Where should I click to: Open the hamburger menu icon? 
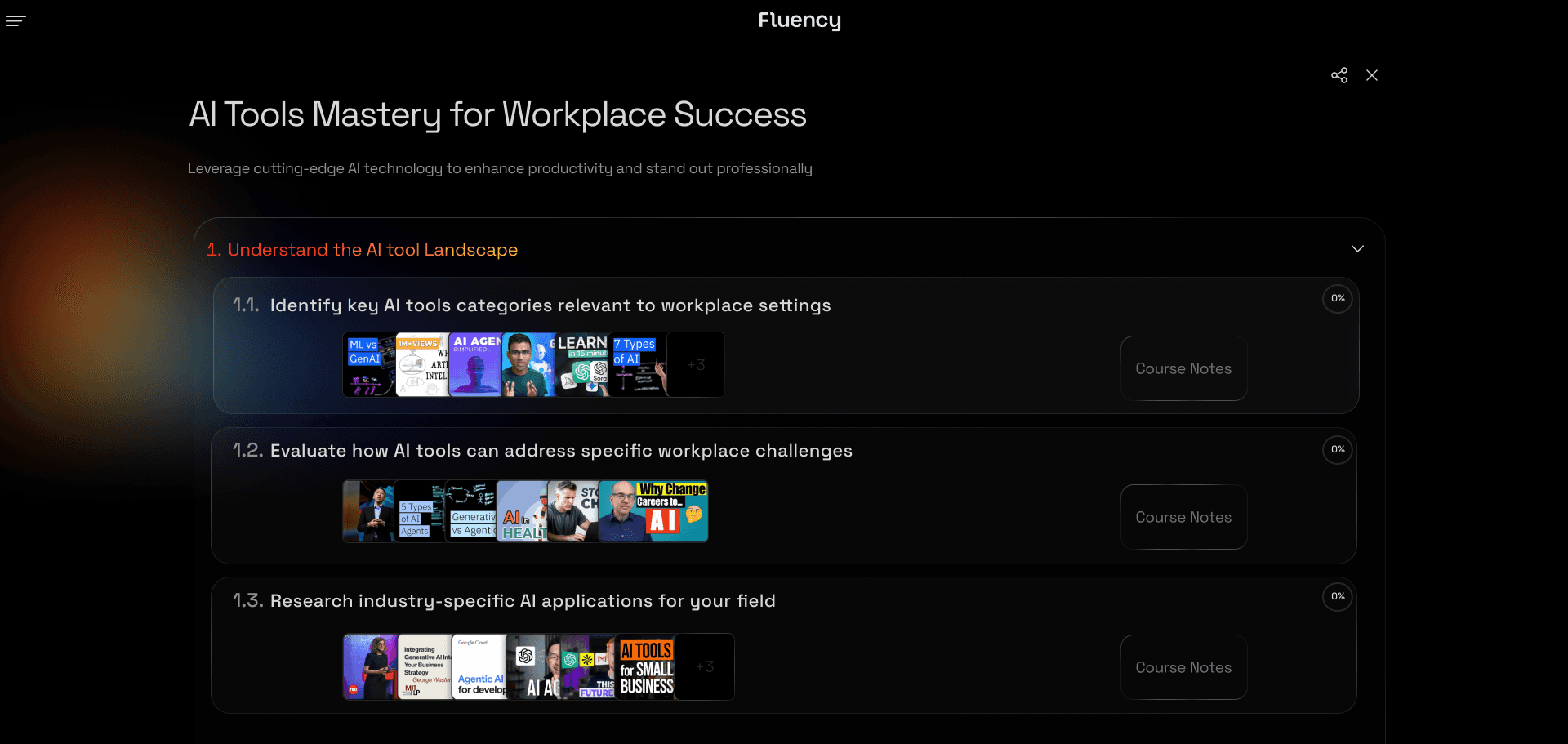coord(16,20)
